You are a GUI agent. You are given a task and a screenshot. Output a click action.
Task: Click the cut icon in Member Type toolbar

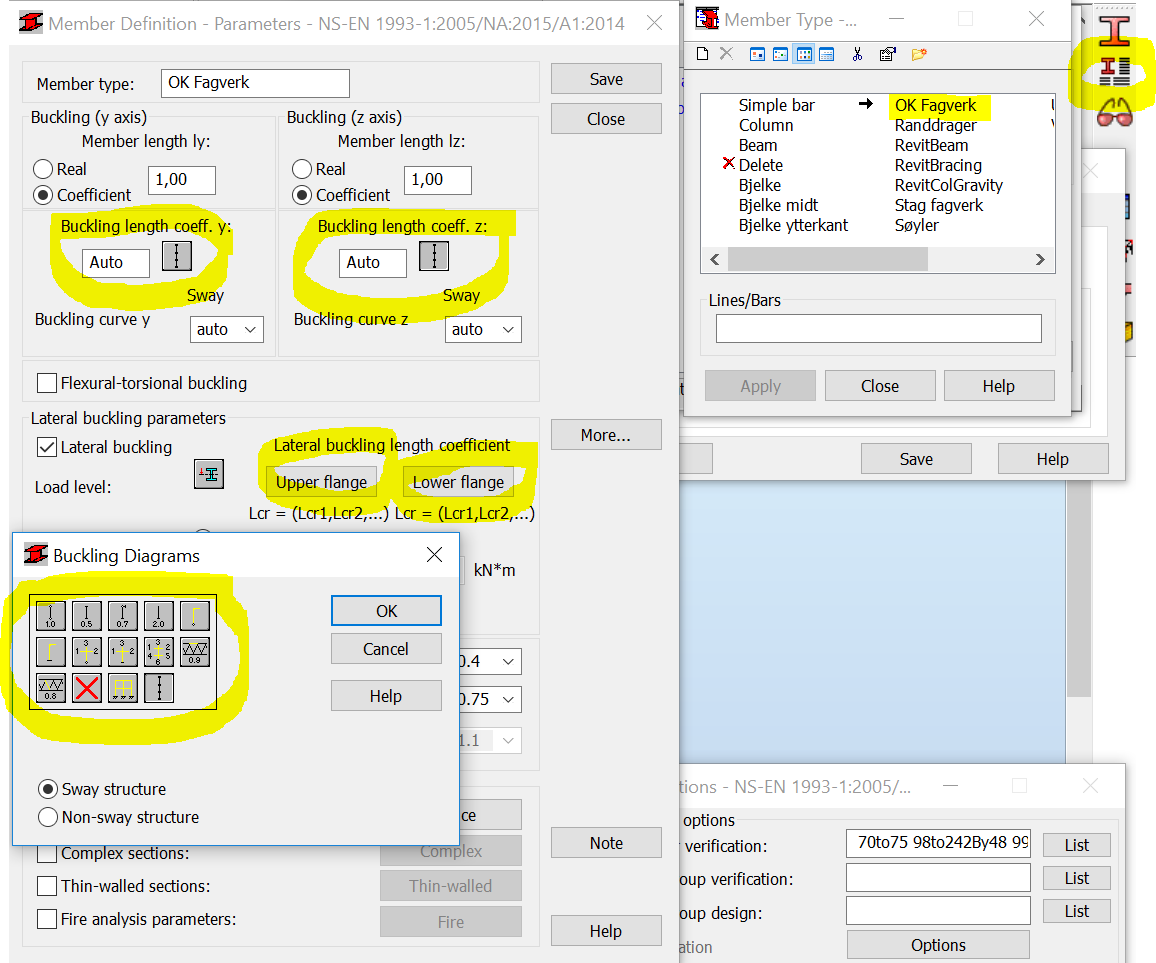coord(858,54)
